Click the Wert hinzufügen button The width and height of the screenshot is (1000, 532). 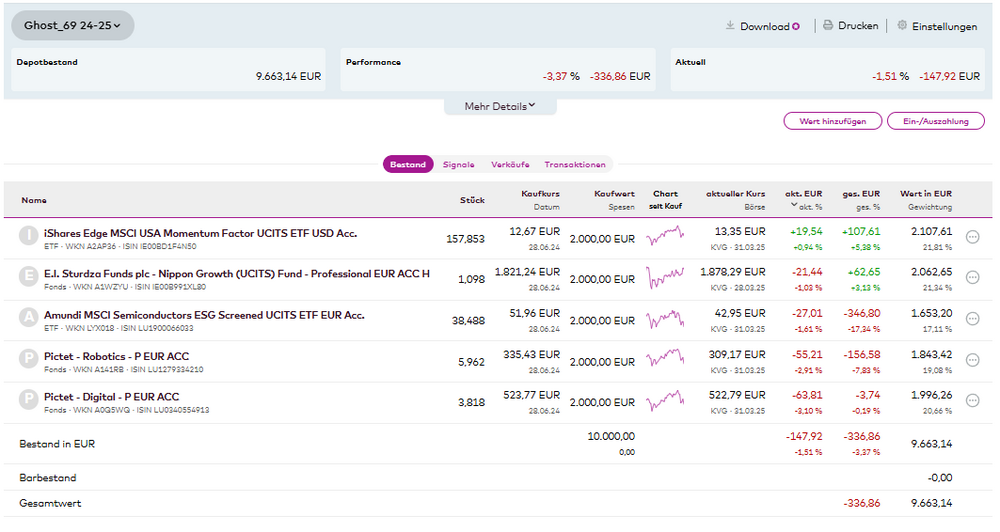832,121
